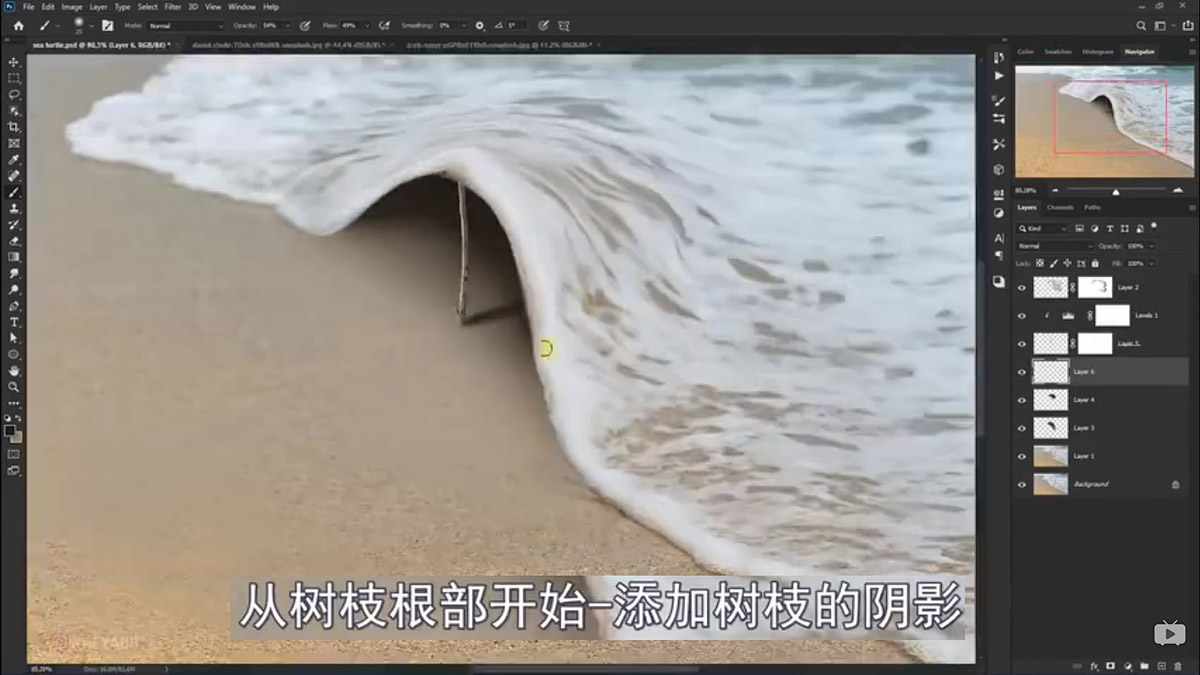Open the Kind filter dropdown in Layers panel
The image size is (1200, 675).
(x=1045, y=229)
